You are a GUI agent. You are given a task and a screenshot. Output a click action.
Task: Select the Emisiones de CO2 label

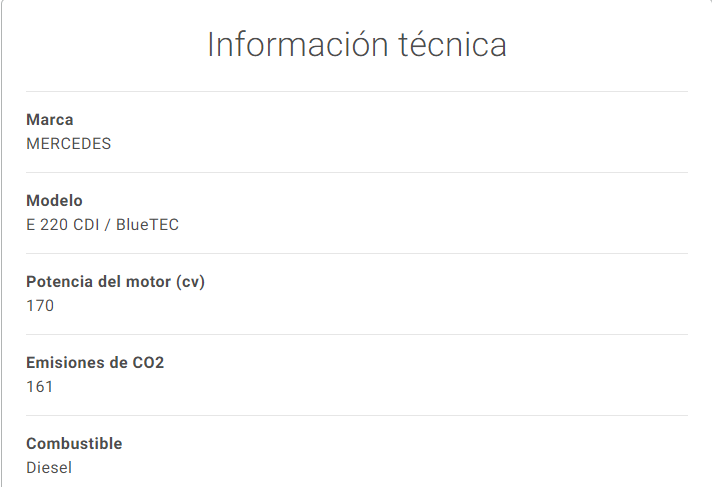pyautogui.click(x=95, y=363)
